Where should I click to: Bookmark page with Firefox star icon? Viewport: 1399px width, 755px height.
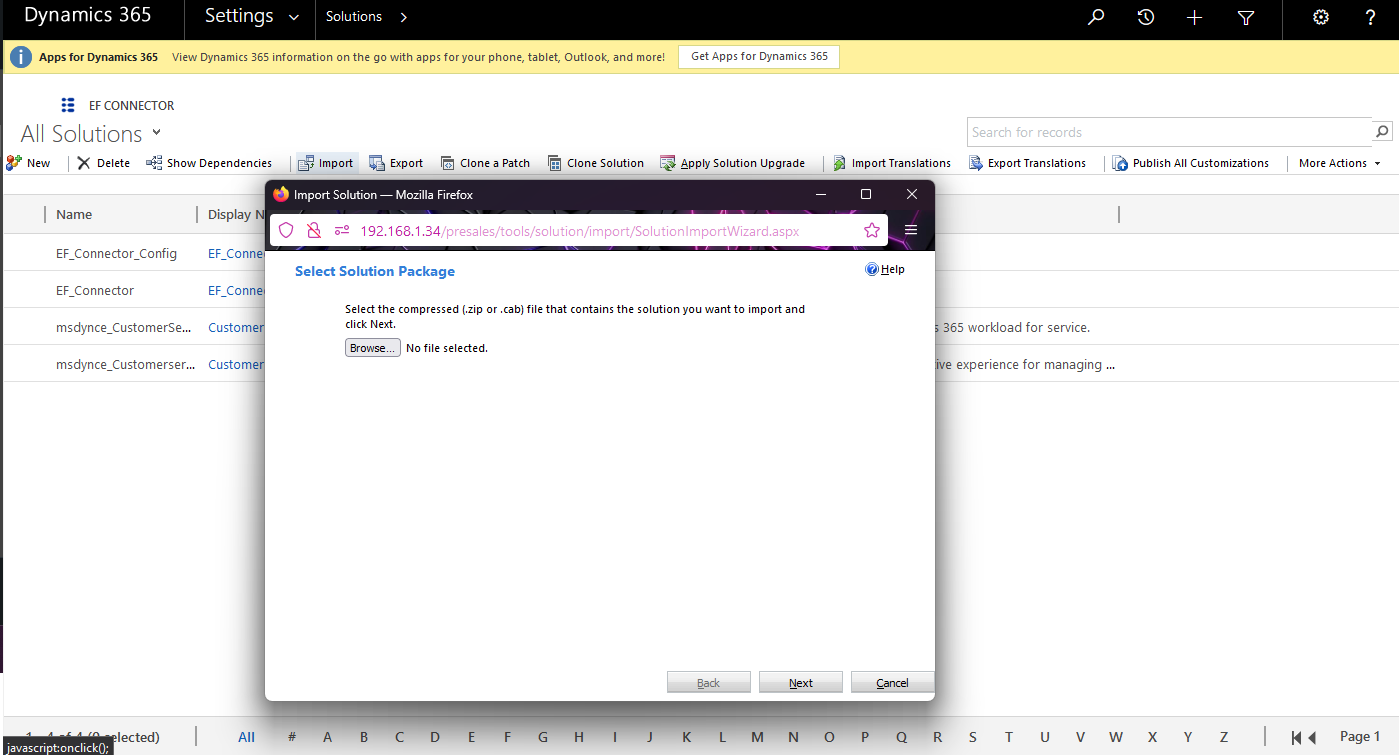pos(871,231)
